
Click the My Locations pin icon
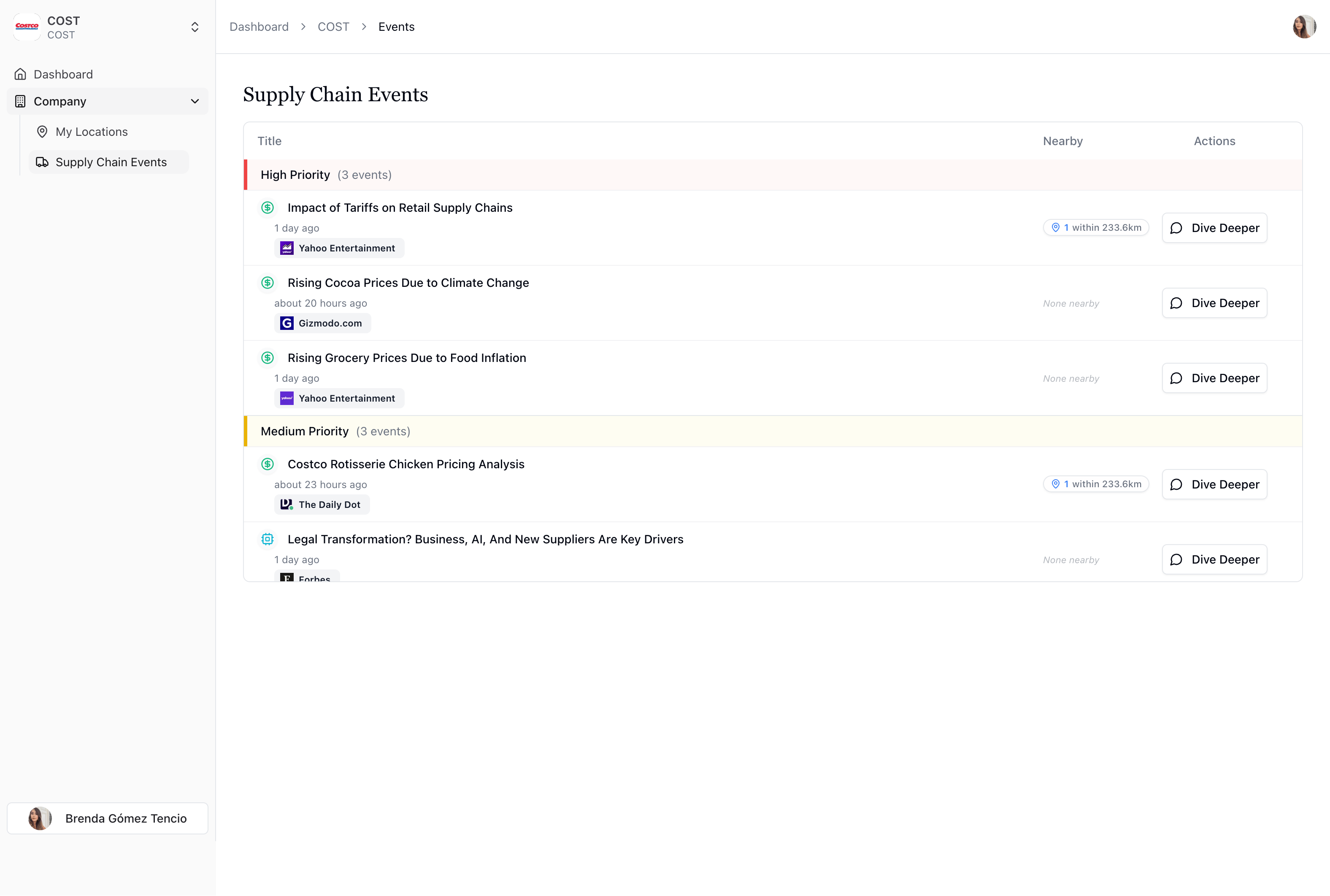(x=42, y=132)
